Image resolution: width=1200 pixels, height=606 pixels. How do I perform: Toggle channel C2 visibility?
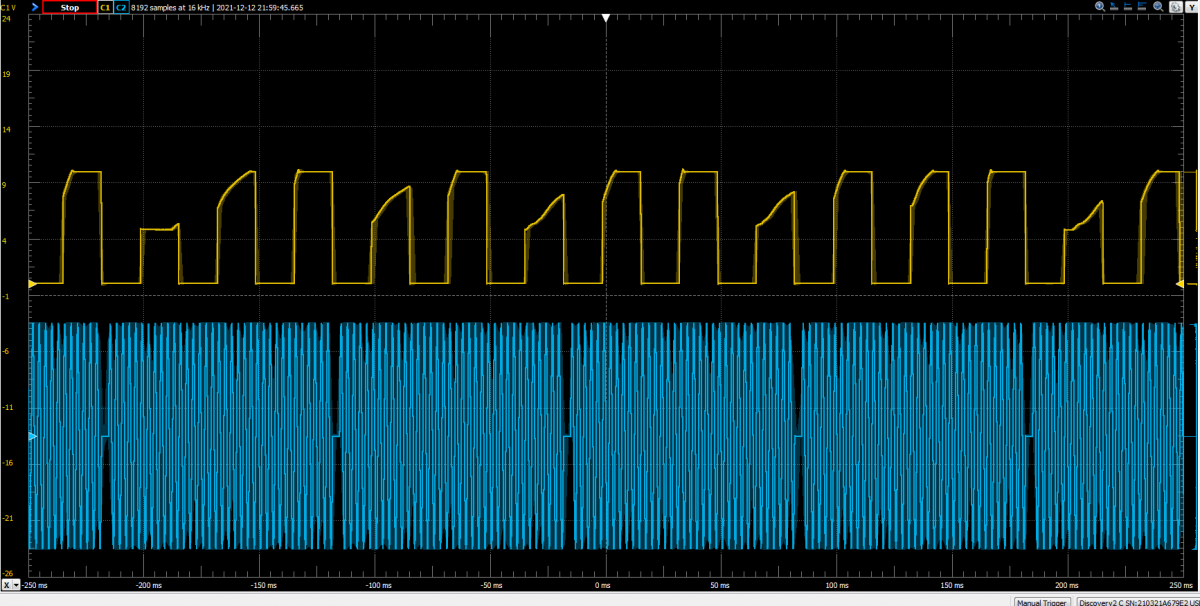click(121, 7)
